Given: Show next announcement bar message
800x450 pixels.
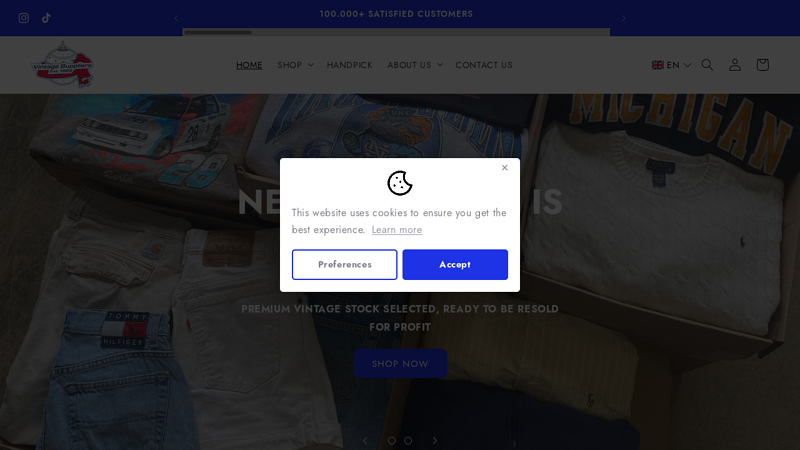Looking at the screenshot, I should click(623, 18).
